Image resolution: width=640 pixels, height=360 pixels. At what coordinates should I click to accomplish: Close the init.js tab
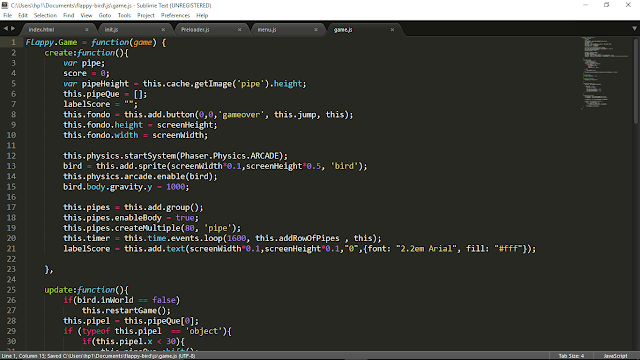coord(163,30)
